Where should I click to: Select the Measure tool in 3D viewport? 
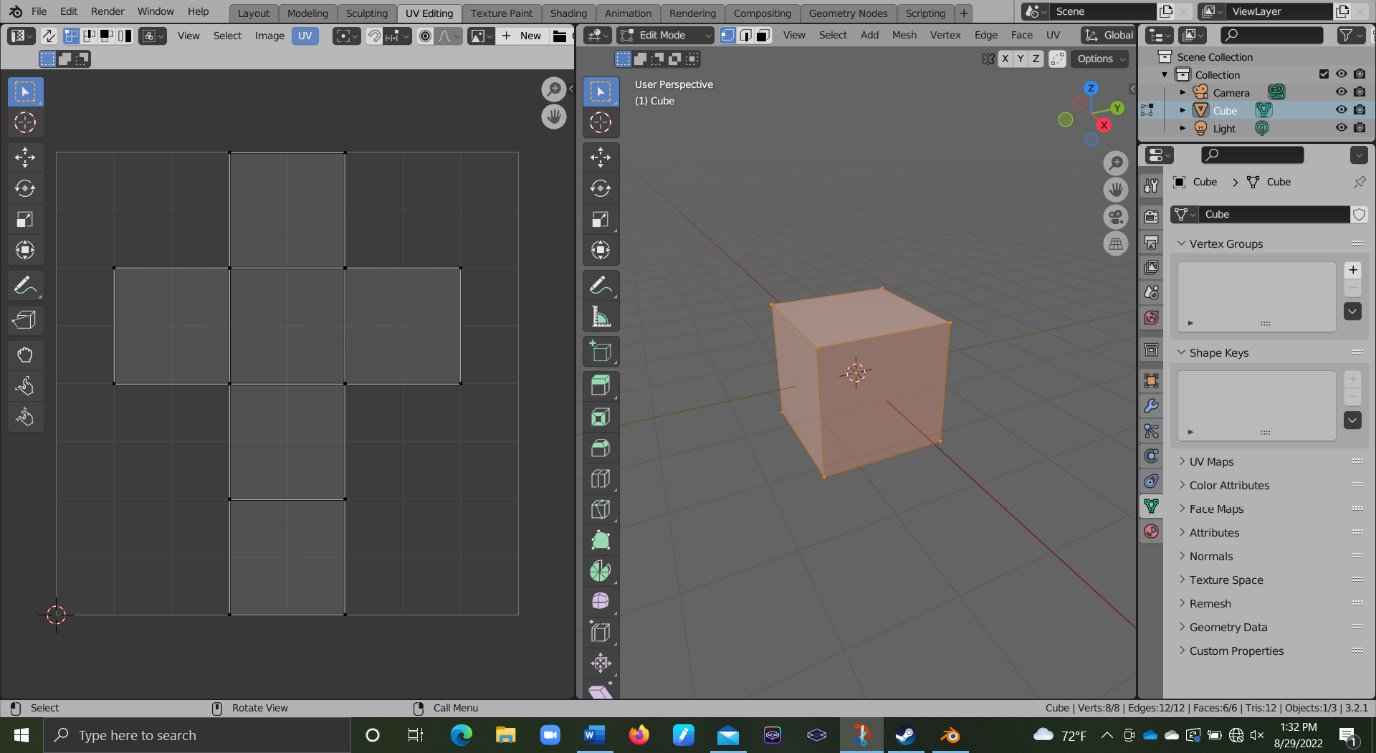(x=601, y=317)
